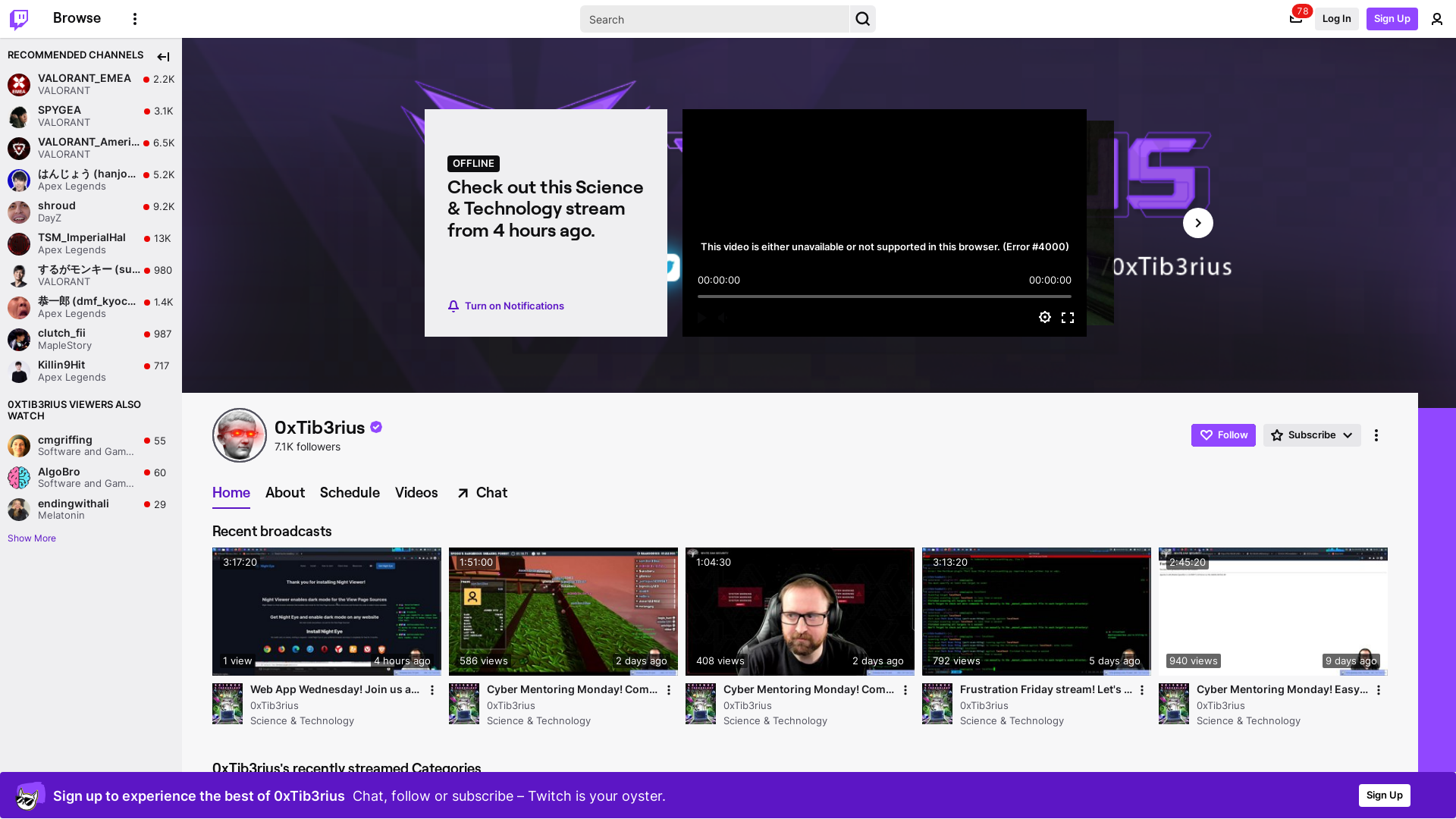
Task: Pop out the Chat tab
Action: click(x=482, y=493)
